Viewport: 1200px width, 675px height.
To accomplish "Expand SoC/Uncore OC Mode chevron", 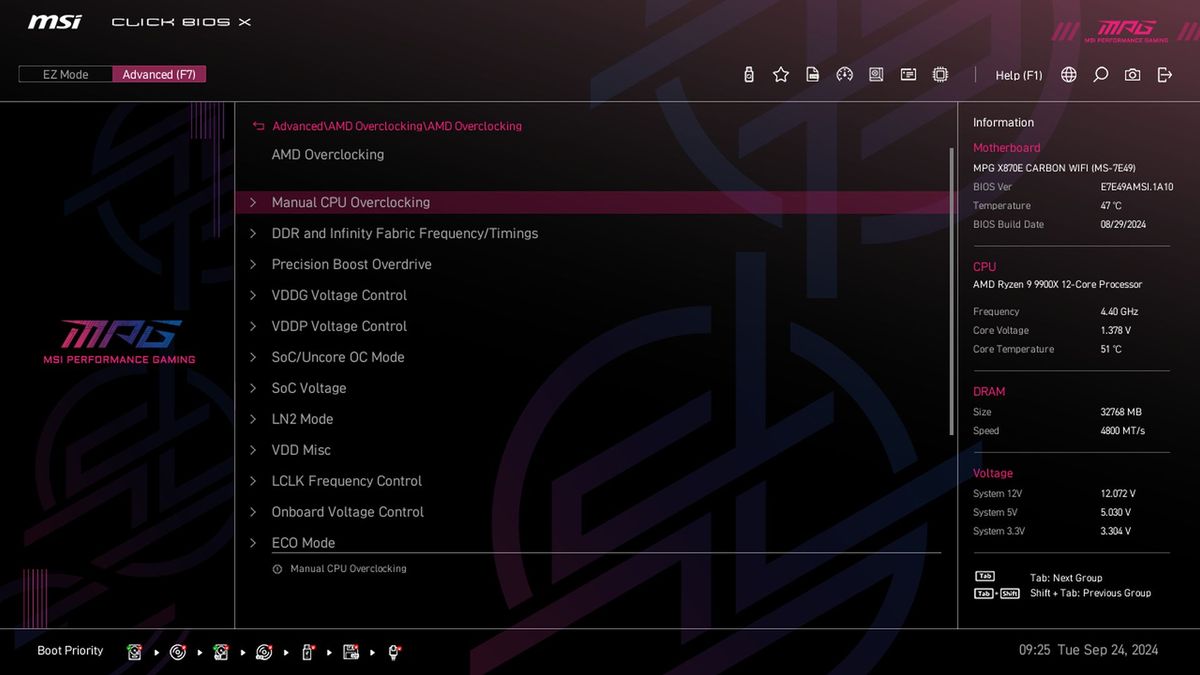I will [253, 357].
